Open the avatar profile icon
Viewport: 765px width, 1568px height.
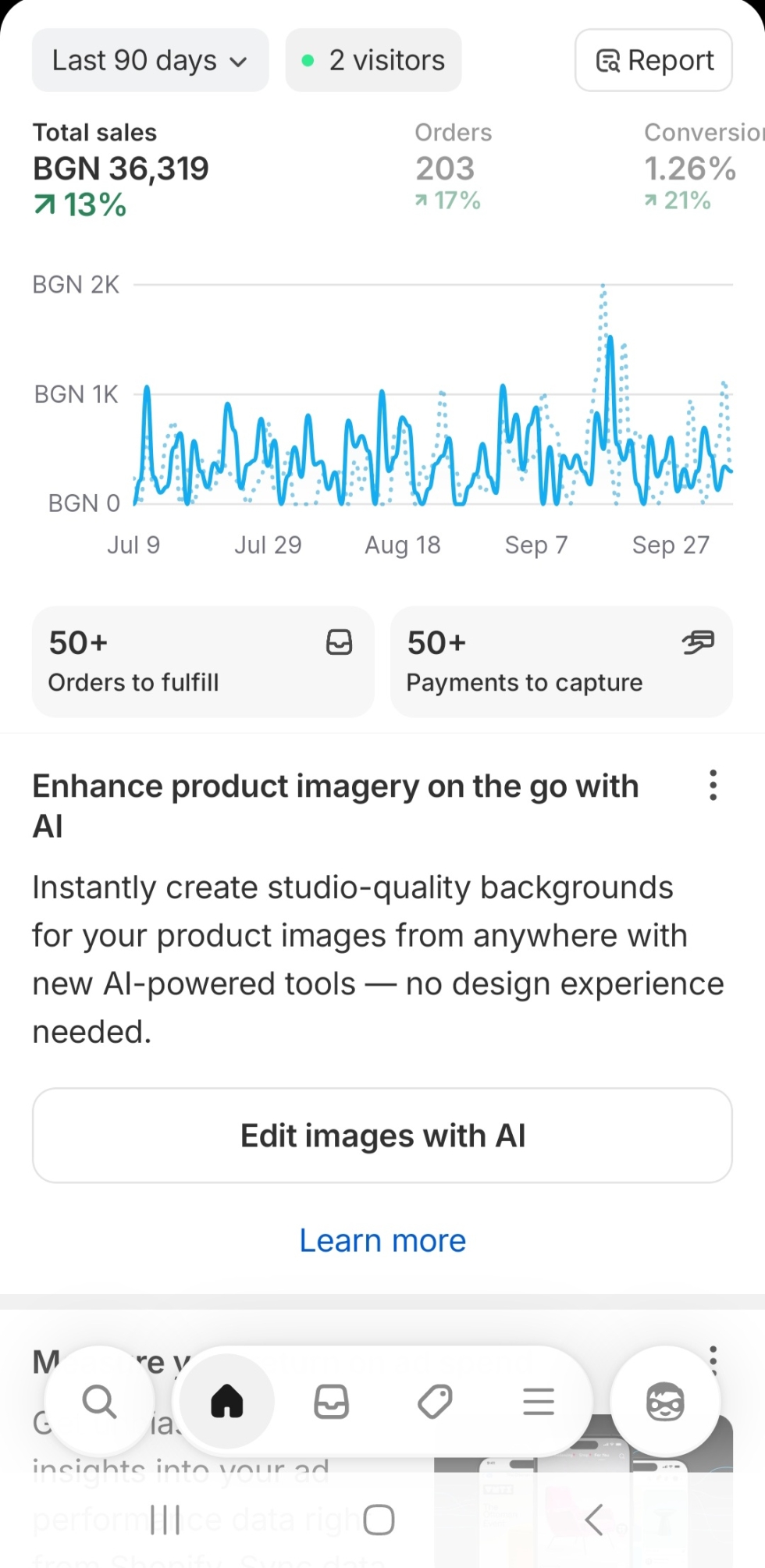click(665, 1402)
